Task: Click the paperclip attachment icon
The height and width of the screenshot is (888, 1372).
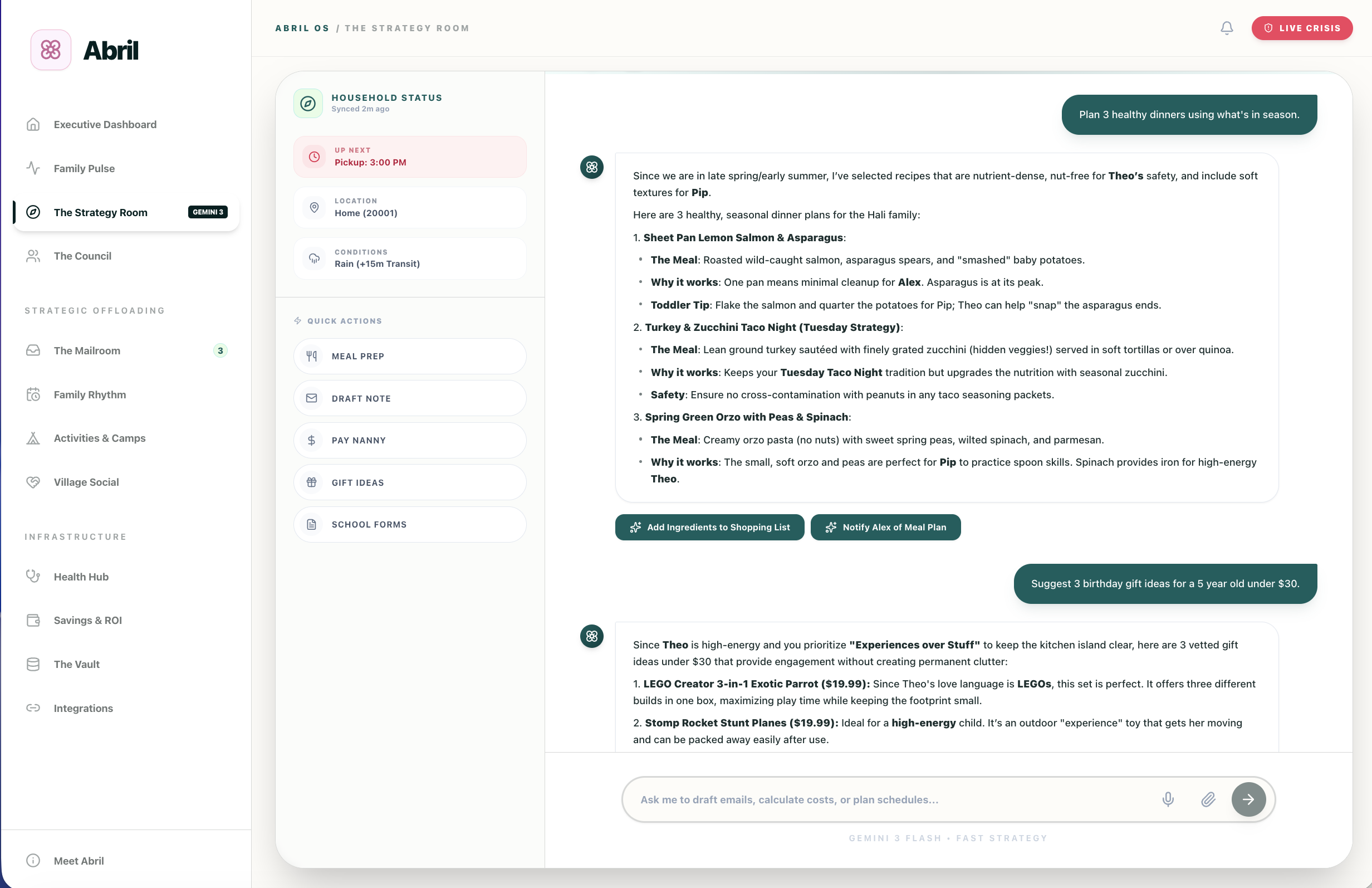Action: (1208, 799)
